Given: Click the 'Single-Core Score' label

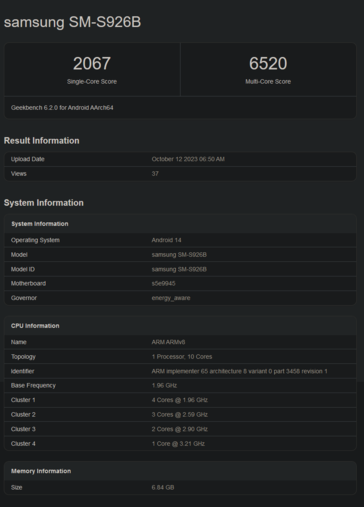Looking at the screenshot, I should coord(92,82).
